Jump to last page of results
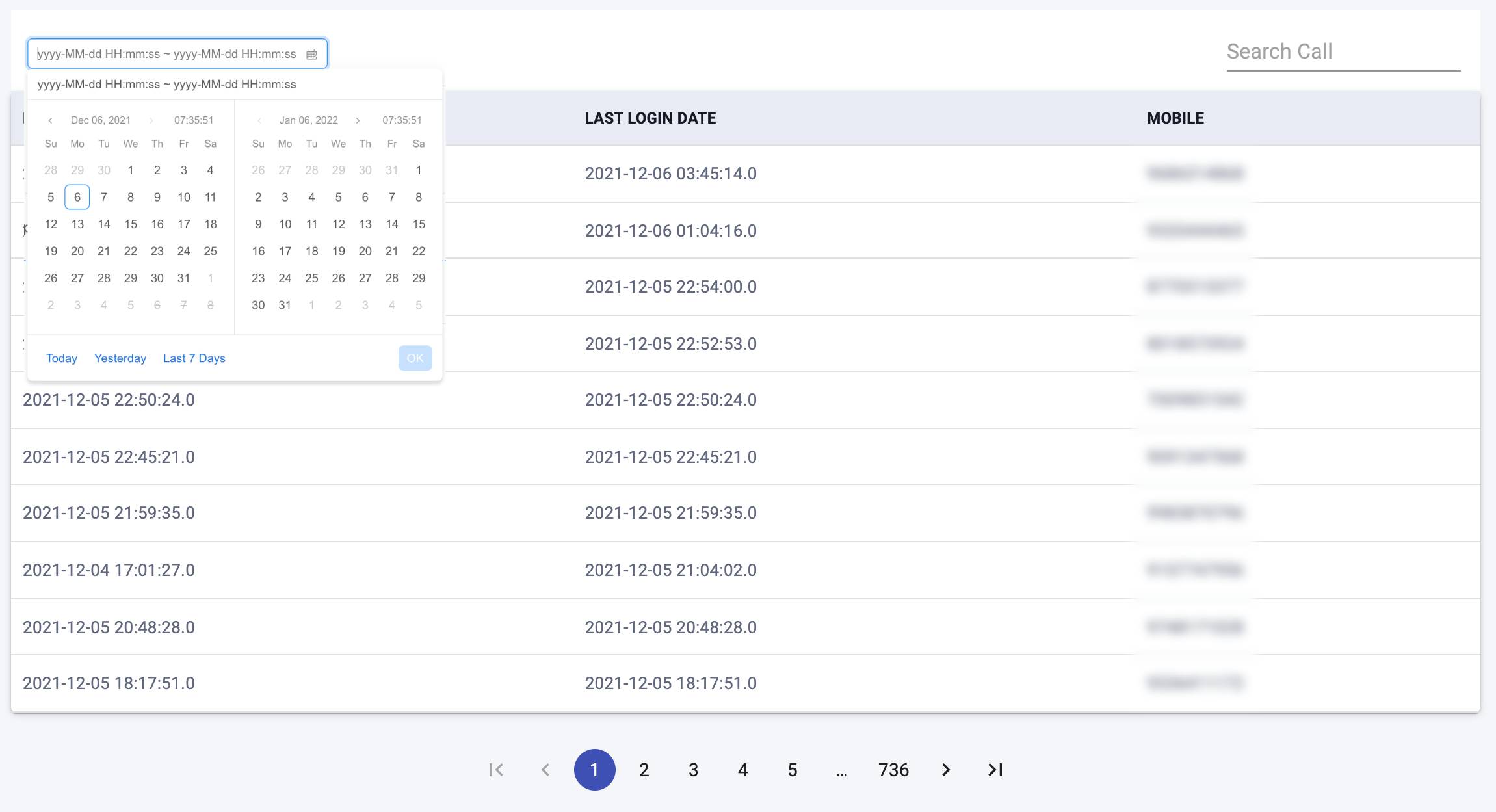 pos(995,770)
